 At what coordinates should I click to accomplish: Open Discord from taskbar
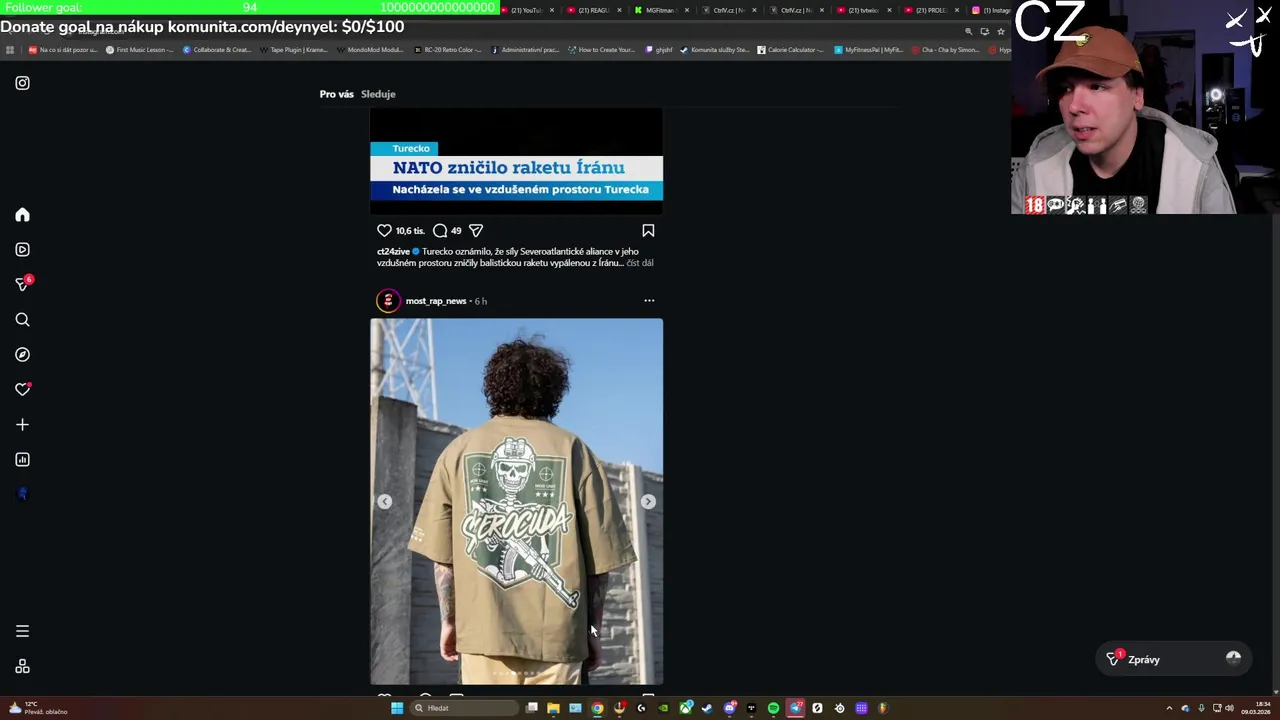[730, 708]
